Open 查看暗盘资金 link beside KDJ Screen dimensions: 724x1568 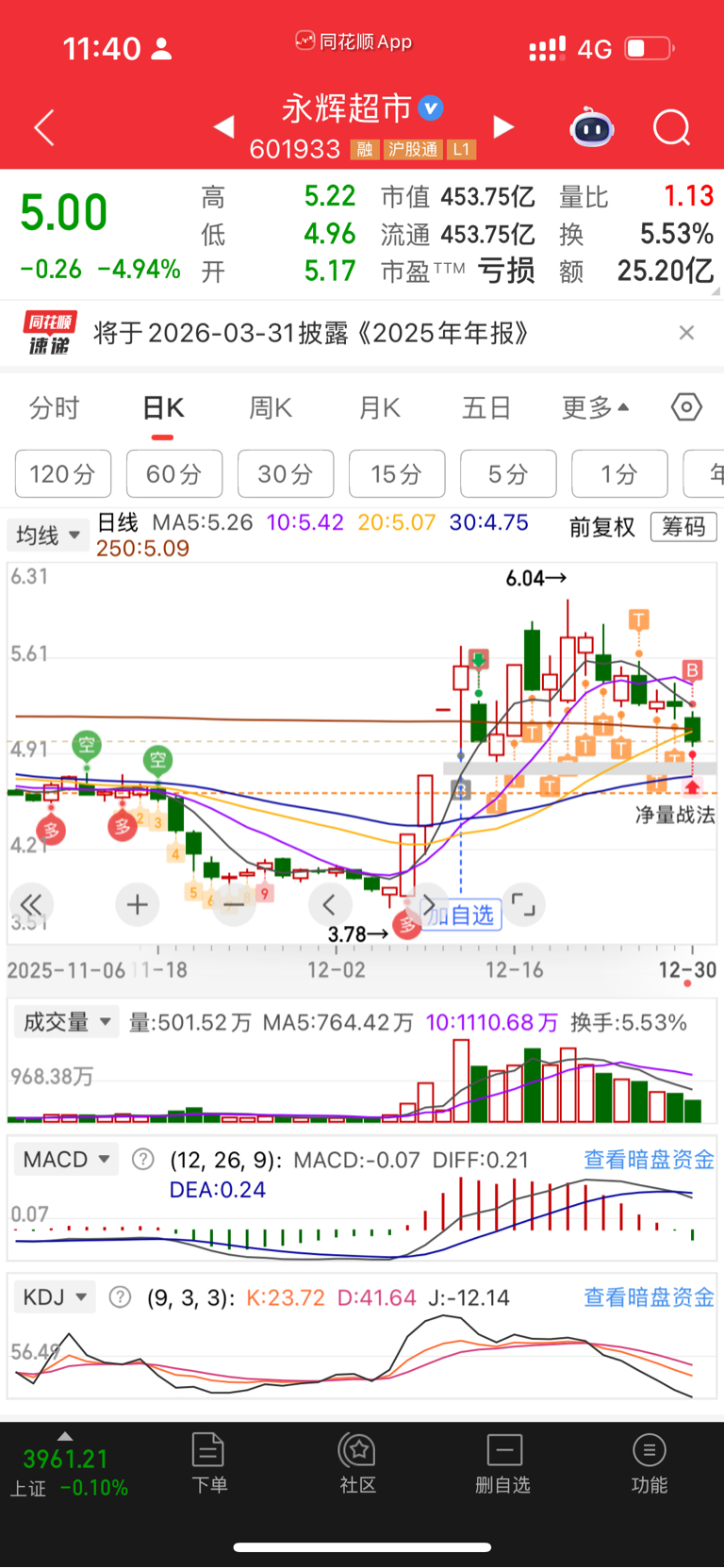pyautogui.click(x=649, y=1296)
